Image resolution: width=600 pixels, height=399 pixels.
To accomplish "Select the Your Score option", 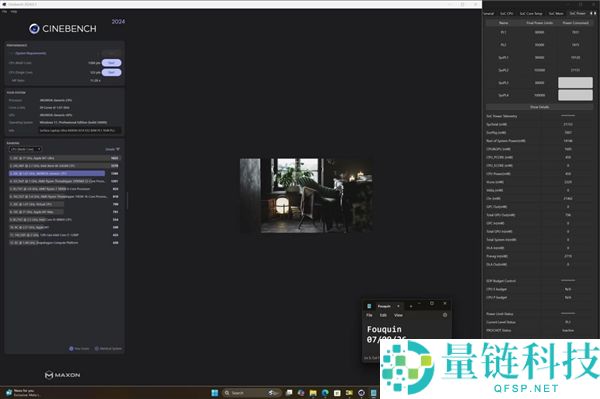I will tap(79, 349).
